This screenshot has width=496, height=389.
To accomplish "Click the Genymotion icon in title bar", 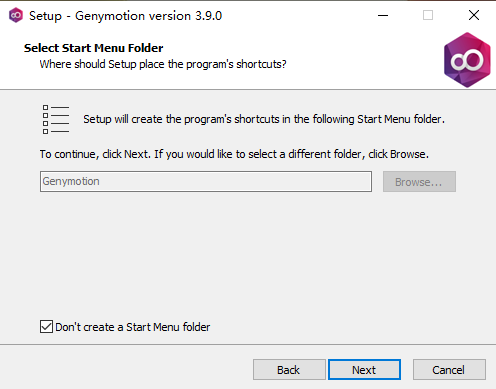I will [x=16, y=15].
